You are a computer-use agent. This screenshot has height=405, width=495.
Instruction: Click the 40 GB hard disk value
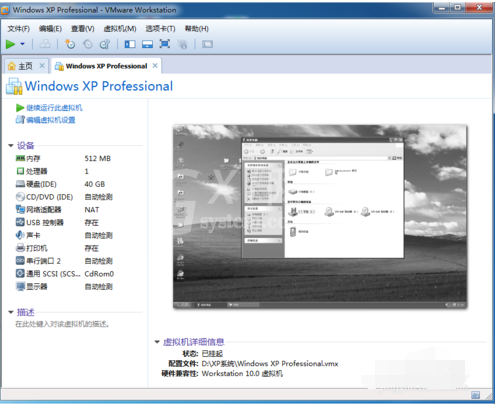pos(95,184)
